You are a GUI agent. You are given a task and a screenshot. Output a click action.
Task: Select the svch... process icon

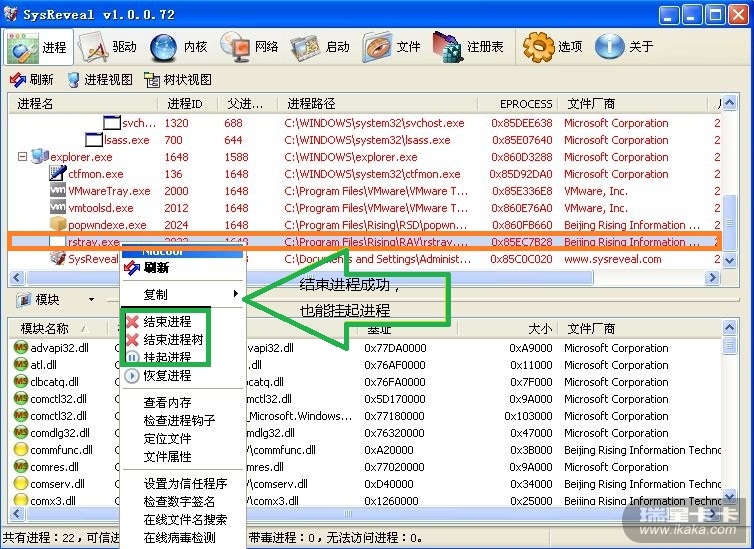click(x=112, y=123)
